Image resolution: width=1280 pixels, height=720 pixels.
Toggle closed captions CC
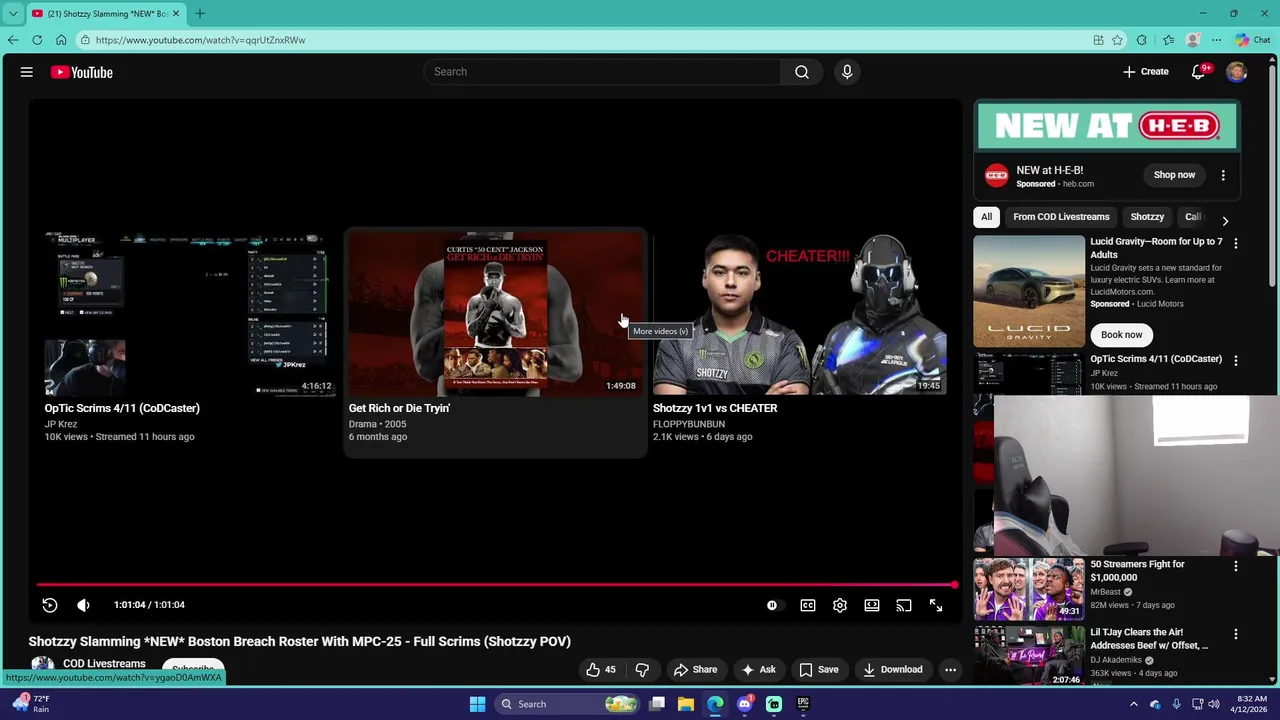click(x=808, y=605)
